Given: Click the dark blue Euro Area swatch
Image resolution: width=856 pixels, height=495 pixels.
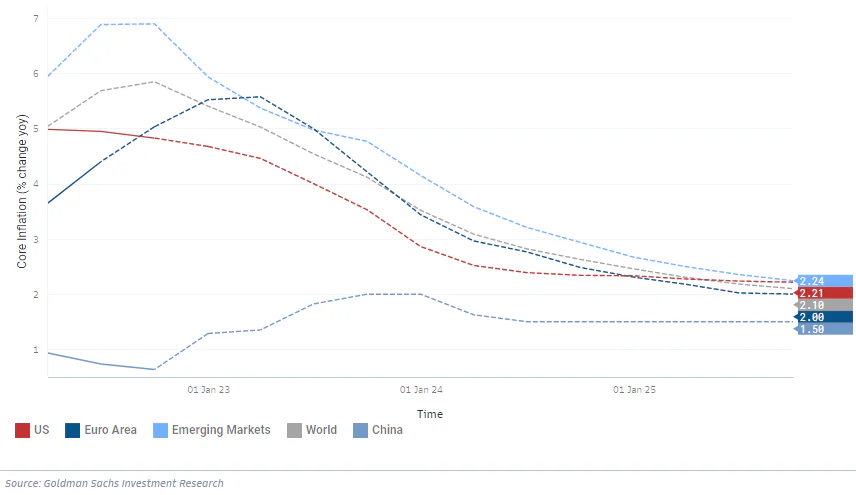Looking at the screenshot, I should click(73, 431).
